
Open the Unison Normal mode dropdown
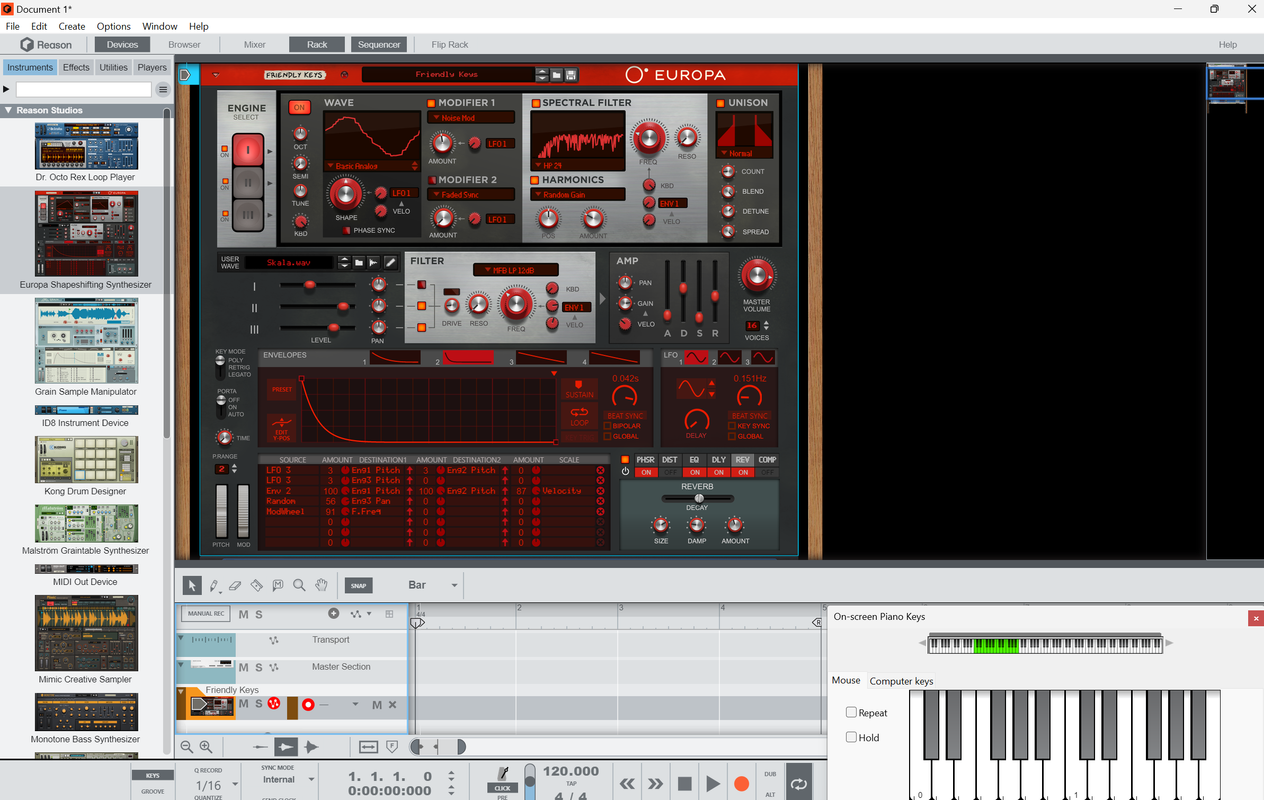click(744, 154)
